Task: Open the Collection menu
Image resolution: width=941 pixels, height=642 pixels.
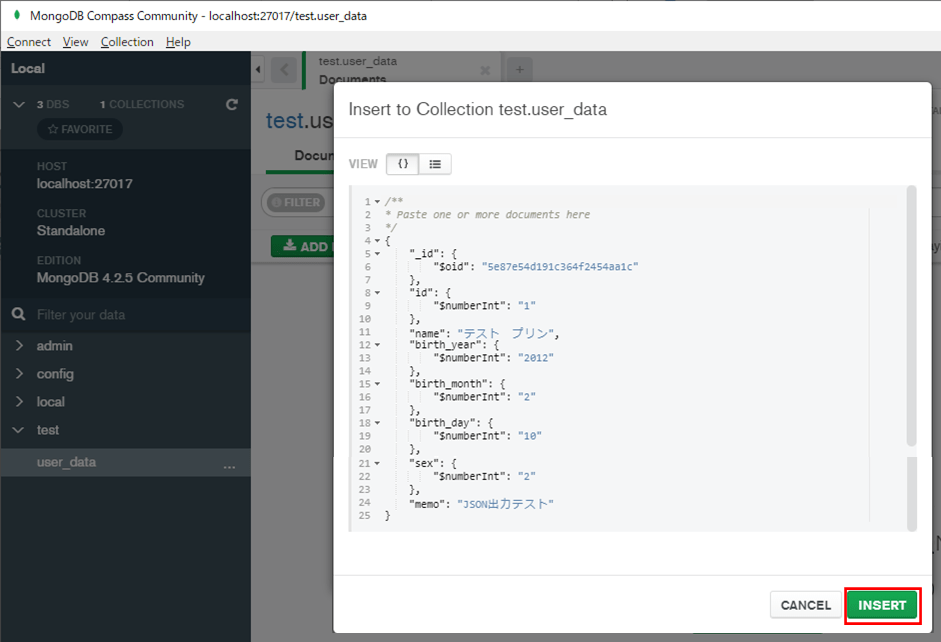Action: [x=127, y=41]
